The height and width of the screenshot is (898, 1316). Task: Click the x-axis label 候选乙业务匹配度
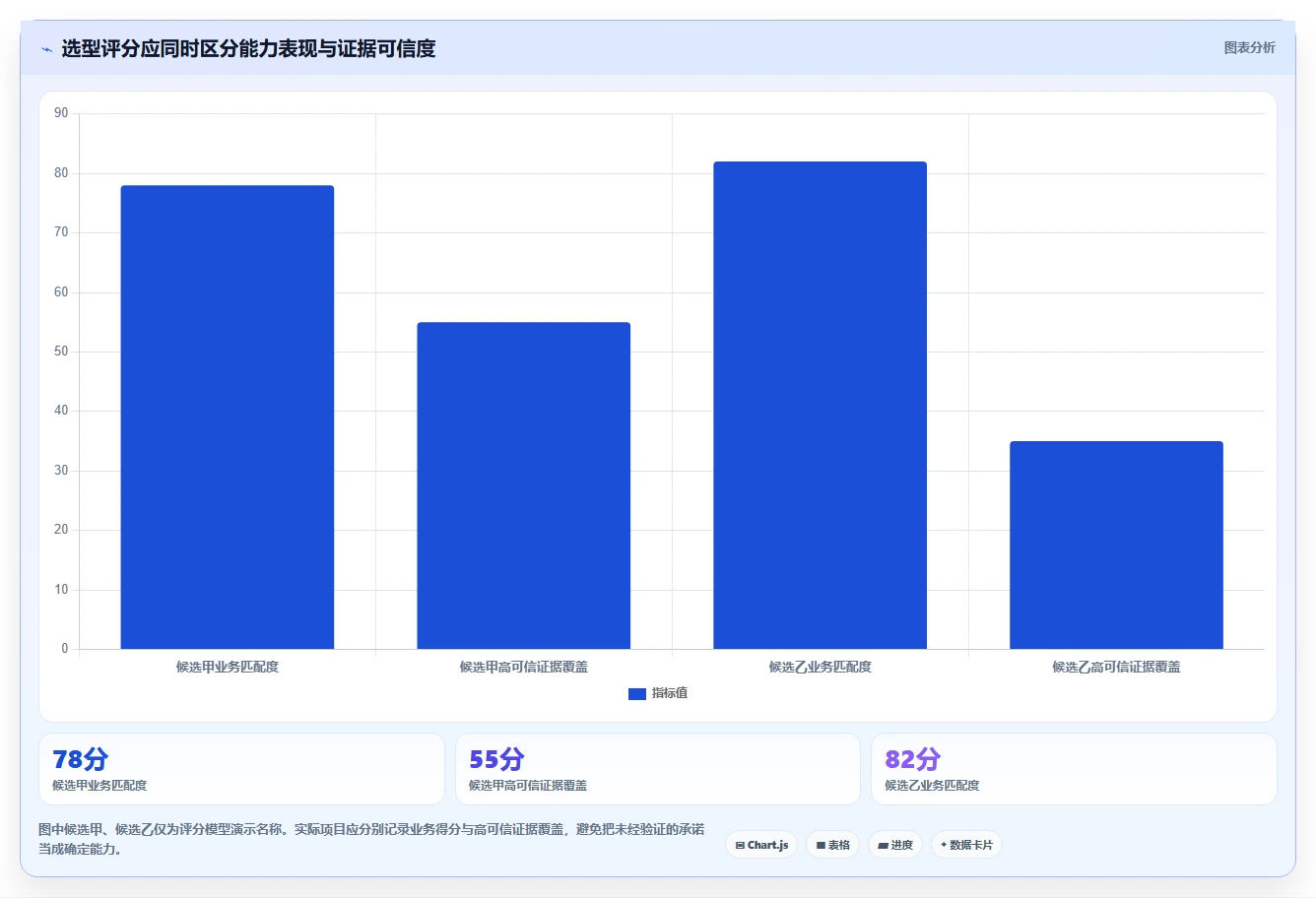[820, 667]
